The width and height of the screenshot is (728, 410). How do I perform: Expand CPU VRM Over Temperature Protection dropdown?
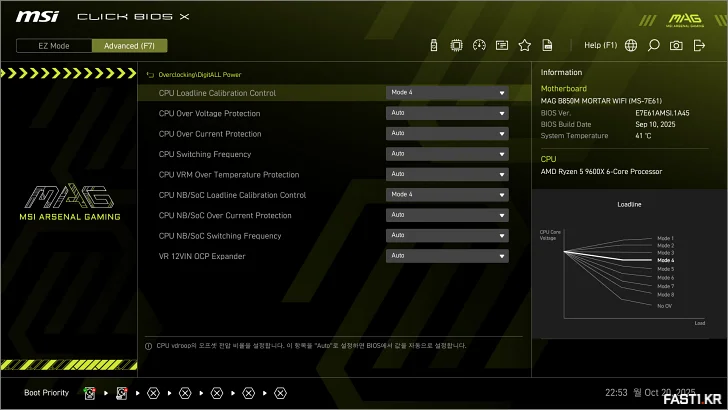pyautogui.click(x=447, y=175)
